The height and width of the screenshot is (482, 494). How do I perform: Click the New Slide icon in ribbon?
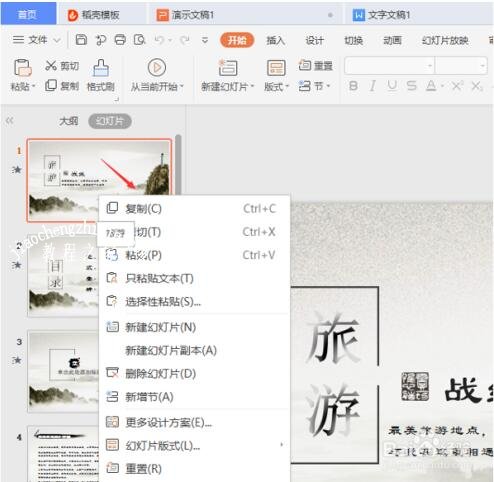(x=228, y=67)
